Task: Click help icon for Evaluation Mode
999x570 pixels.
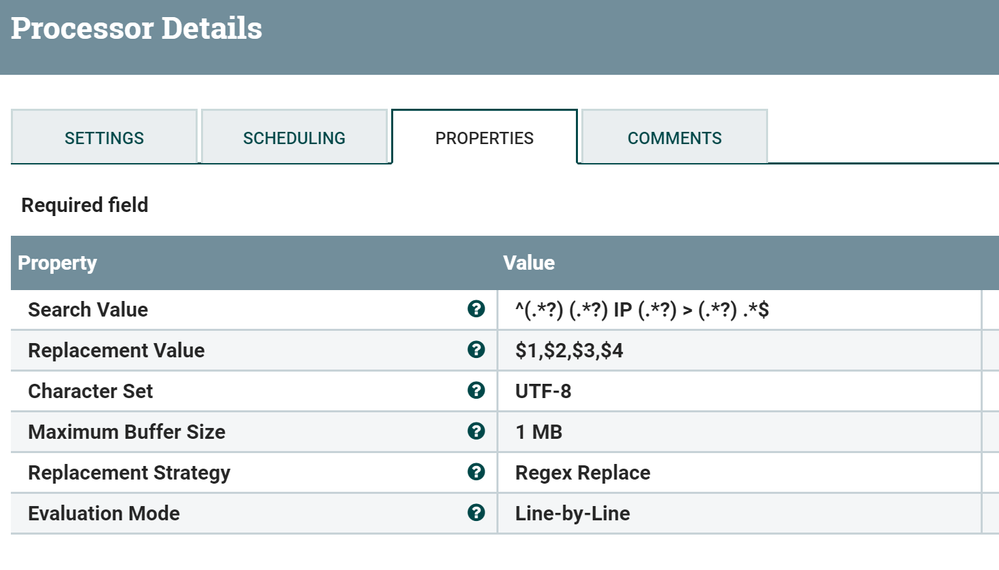Action: click(x=476, y=513)
